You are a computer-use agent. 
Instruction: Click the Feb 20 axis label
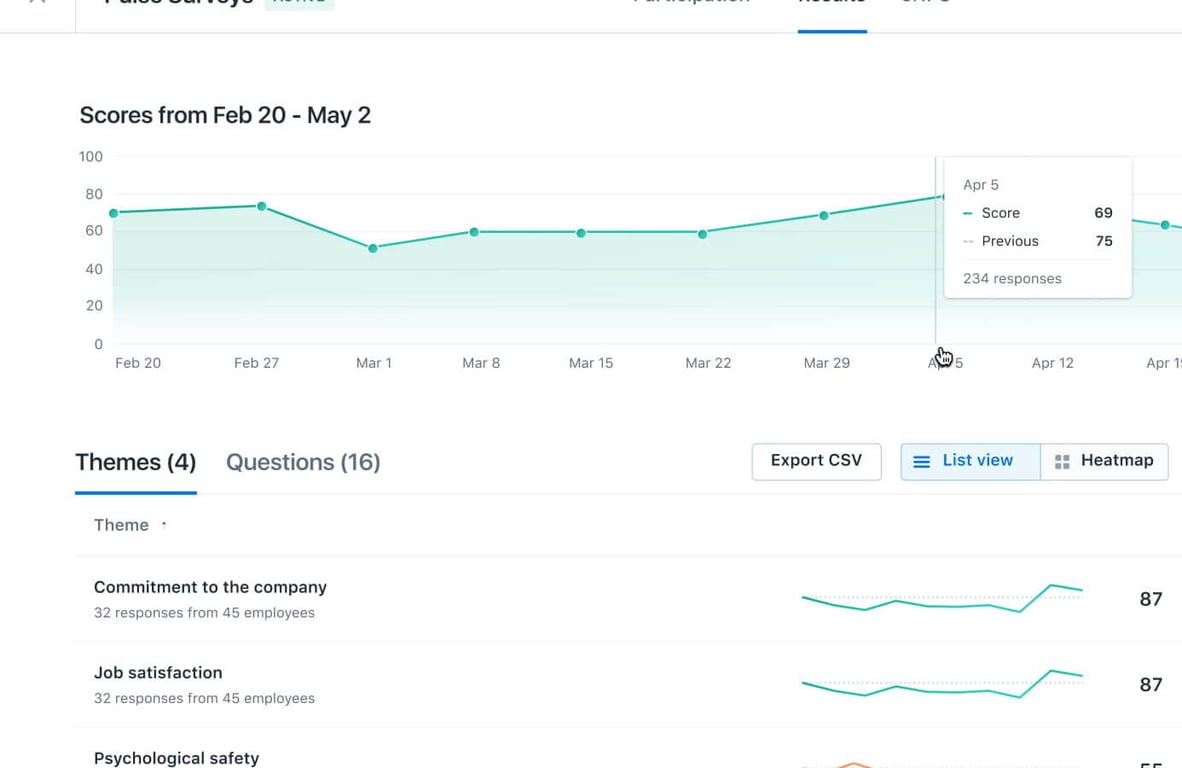tap(138, 363)
